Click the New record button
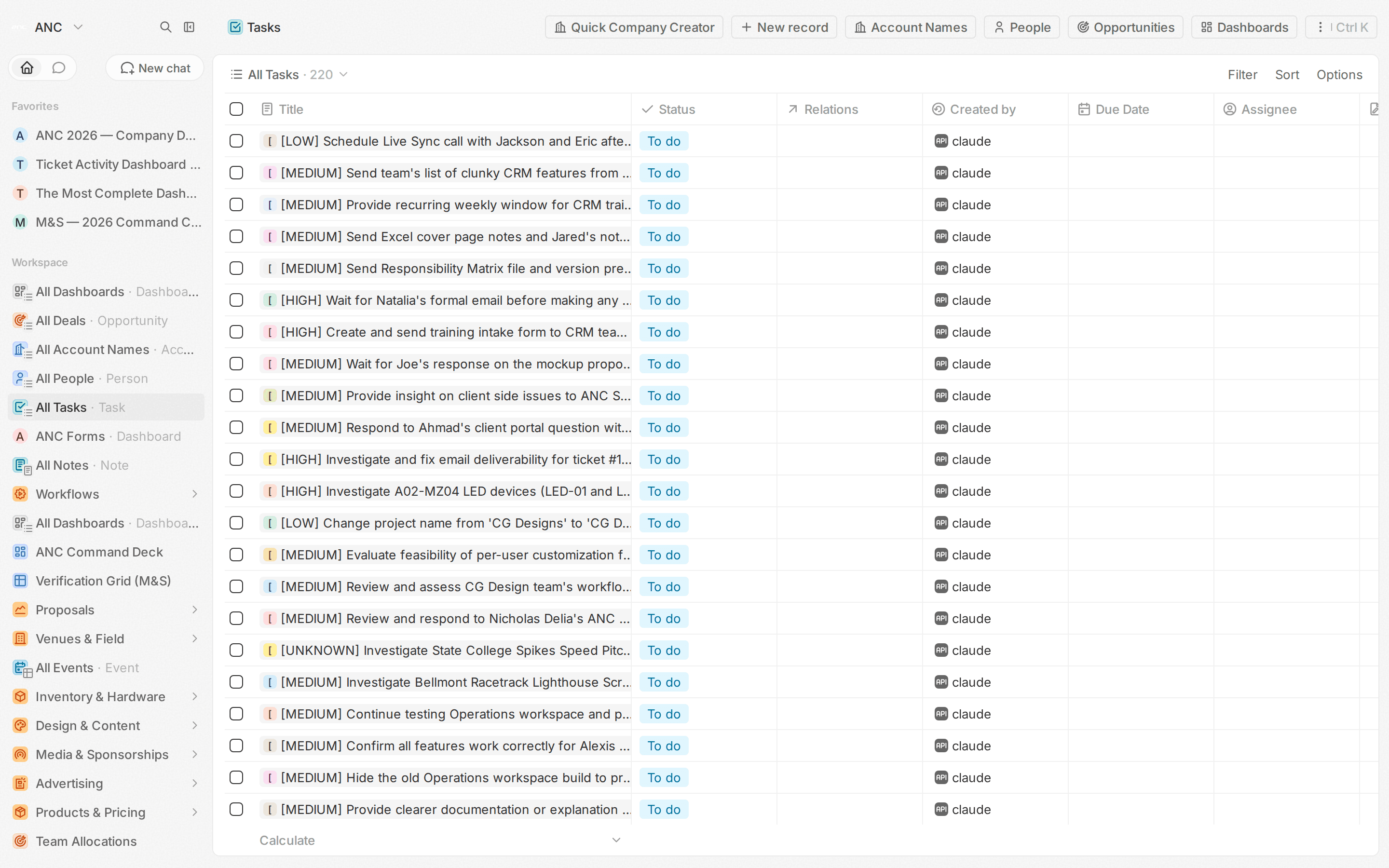 (x=784, y=27)
